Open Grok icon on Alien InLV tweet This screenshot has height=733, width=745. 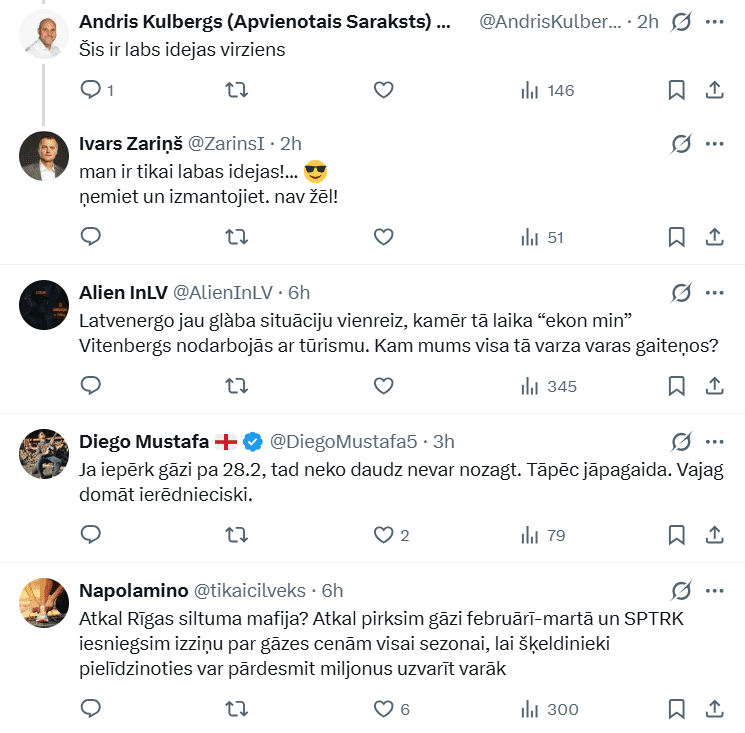(x=681, y=292)
